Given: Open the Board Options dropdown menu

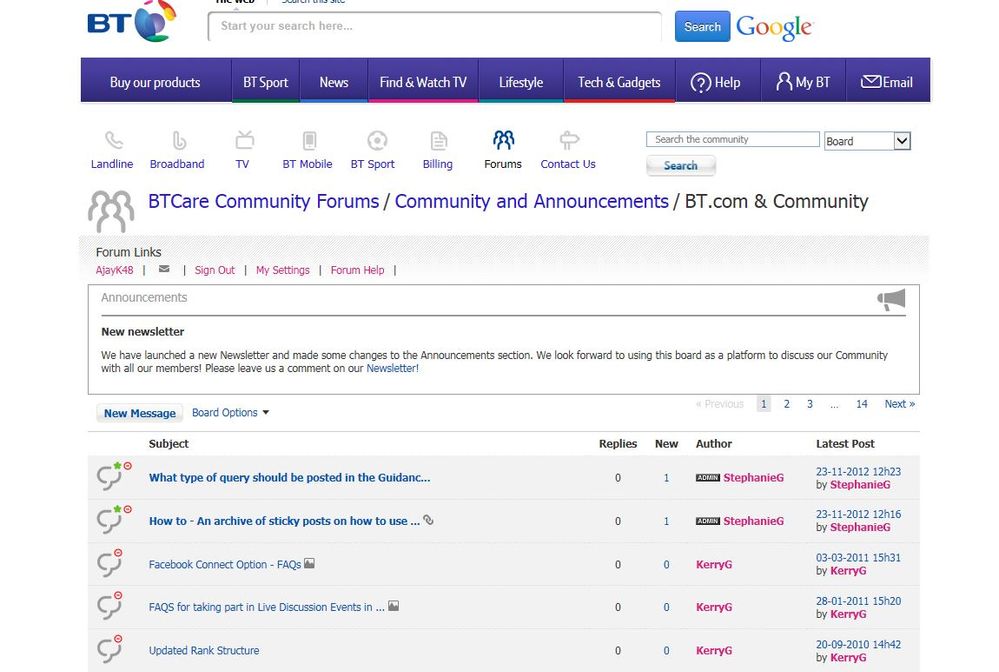Looking at the screenshot, I should [230, 413].
